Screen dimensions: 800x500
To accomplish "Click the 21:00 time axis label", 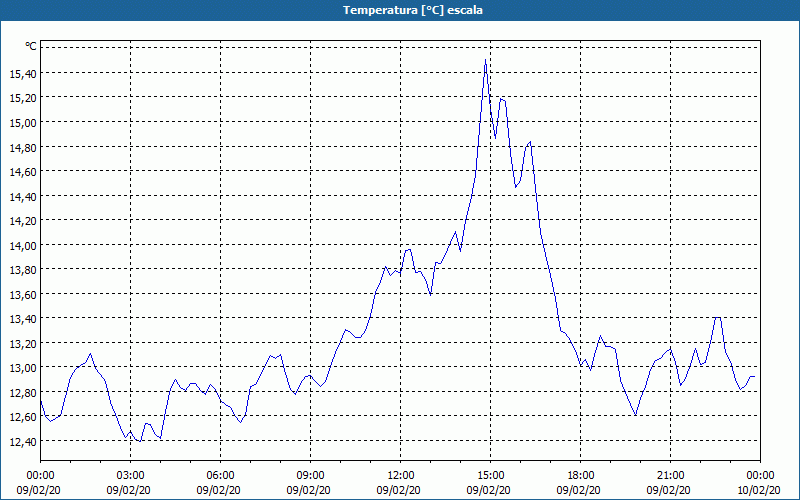I will tap(670, 476).
